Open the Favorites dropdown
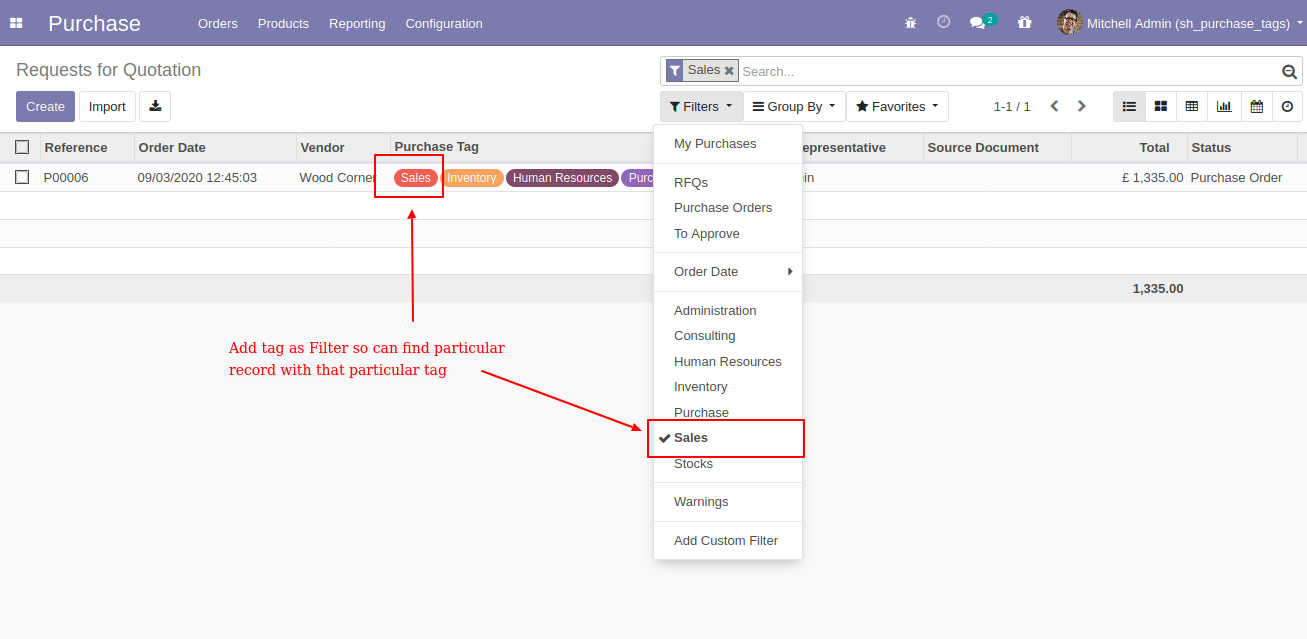 point(897,106)
